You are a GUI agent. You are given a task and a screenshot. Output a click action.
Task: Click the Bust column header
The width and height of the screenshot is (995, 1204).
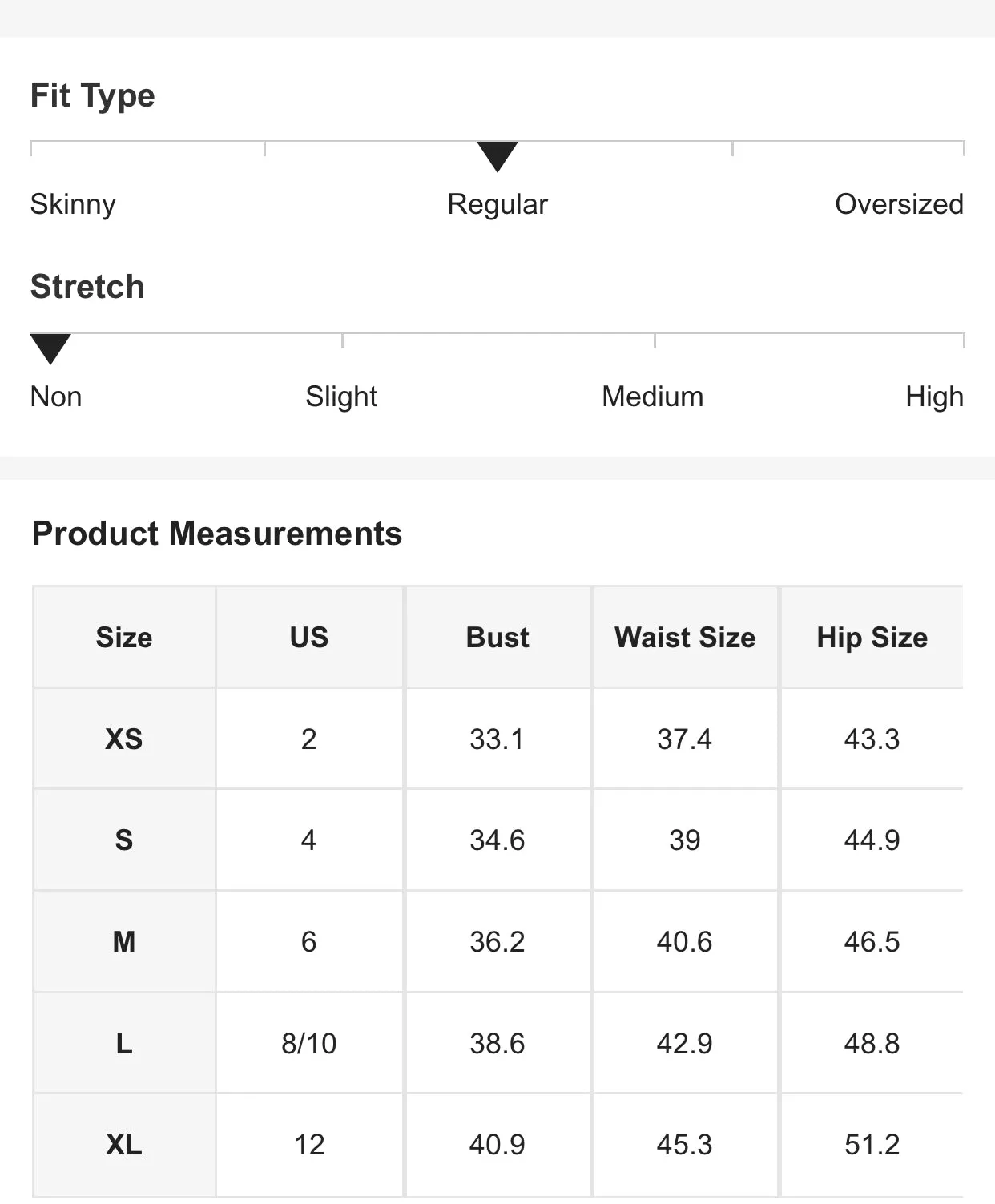point(497,637)
